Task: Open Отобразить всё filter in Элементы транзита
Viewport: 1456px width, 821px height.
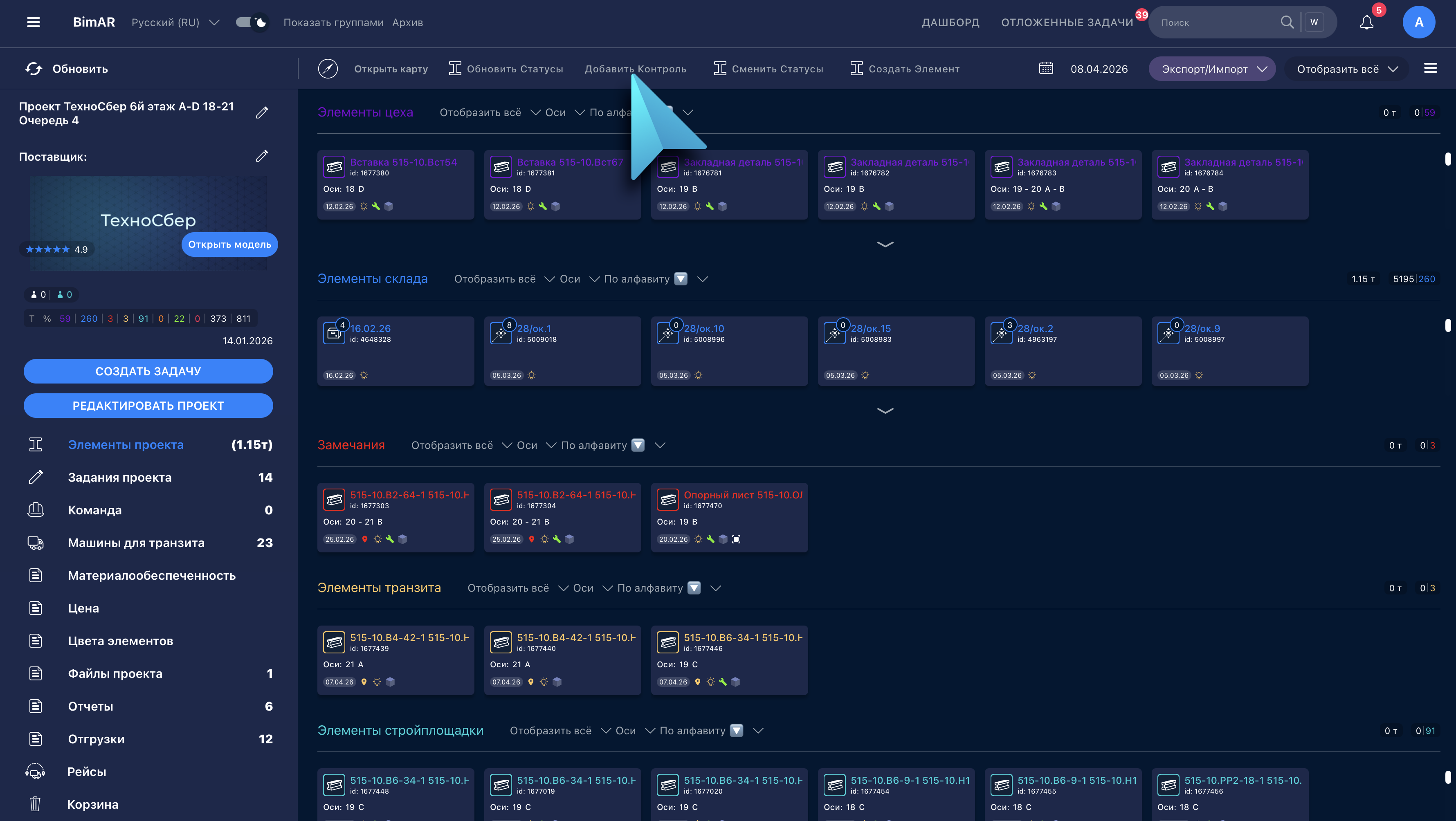Action: [517, 588]
